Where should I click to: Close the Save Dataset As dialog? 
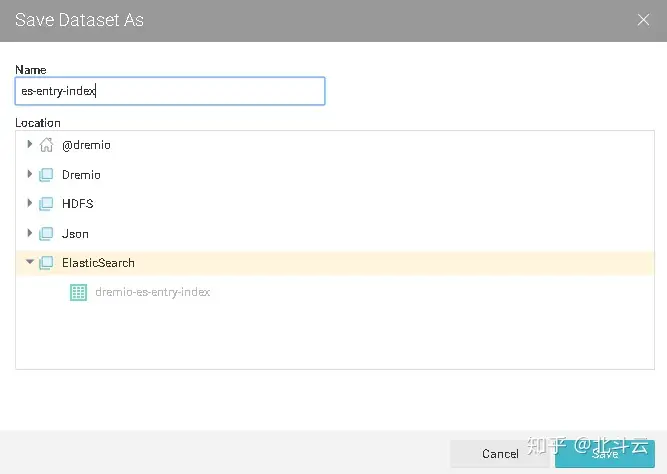pyautogui.click(x=644, y=20)
